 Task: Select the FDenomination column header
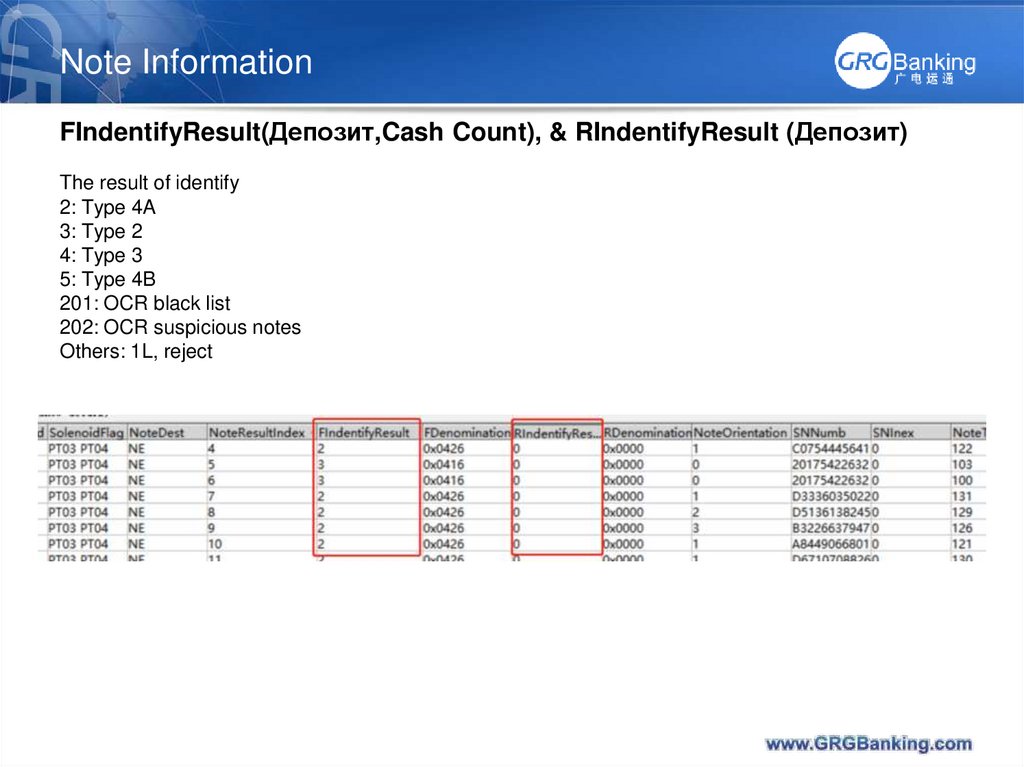[467, 432]
